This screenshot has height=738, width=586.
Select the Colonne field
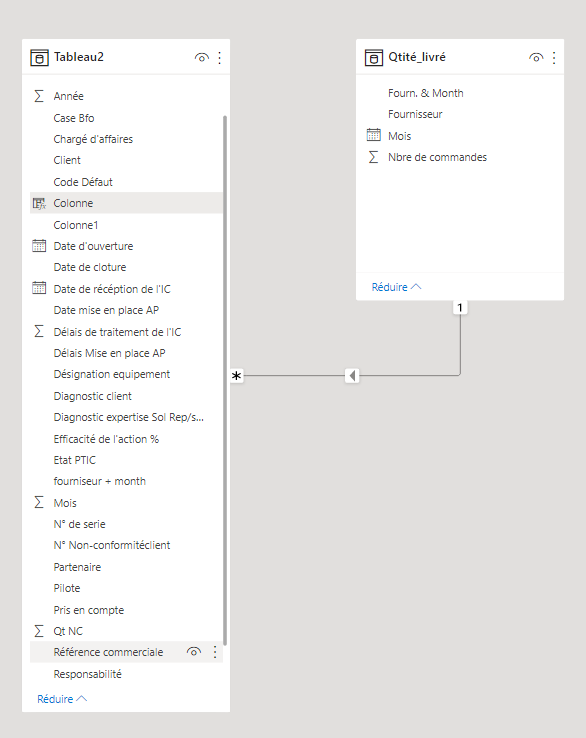click(x=126, y=203)
